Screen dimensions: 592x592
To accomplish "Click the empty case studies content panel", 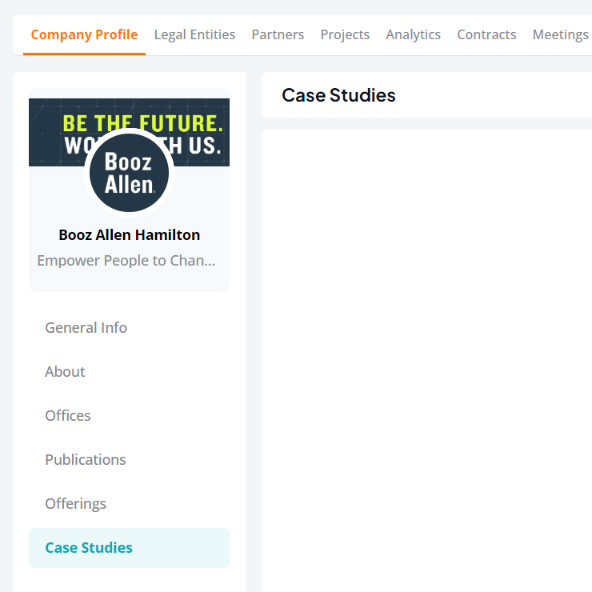I will click(x=427, y=361).
